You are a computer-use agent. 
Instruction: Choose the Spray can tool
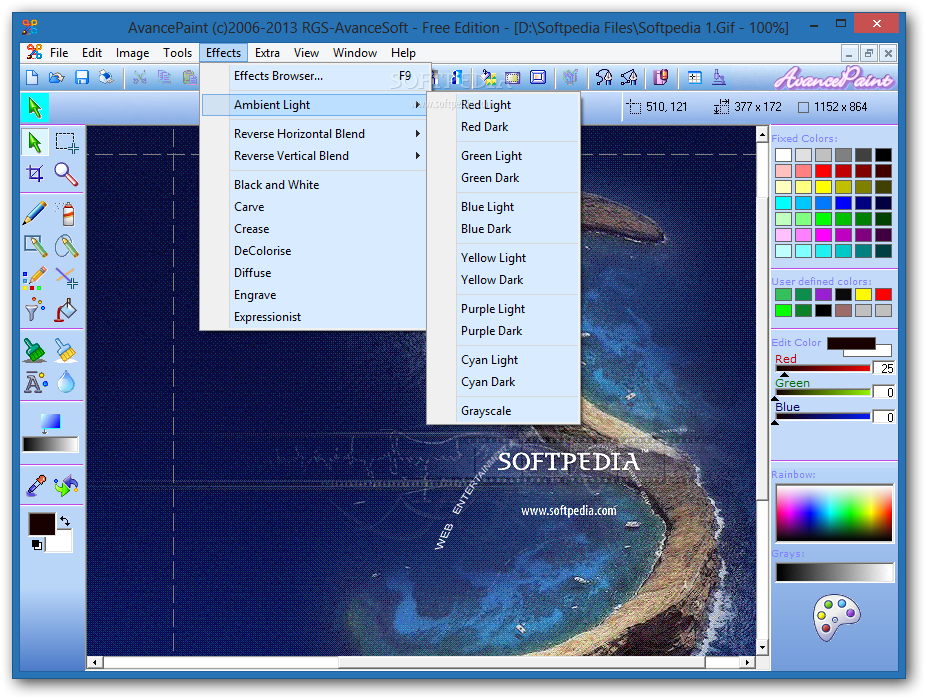[x=66, y=213]
